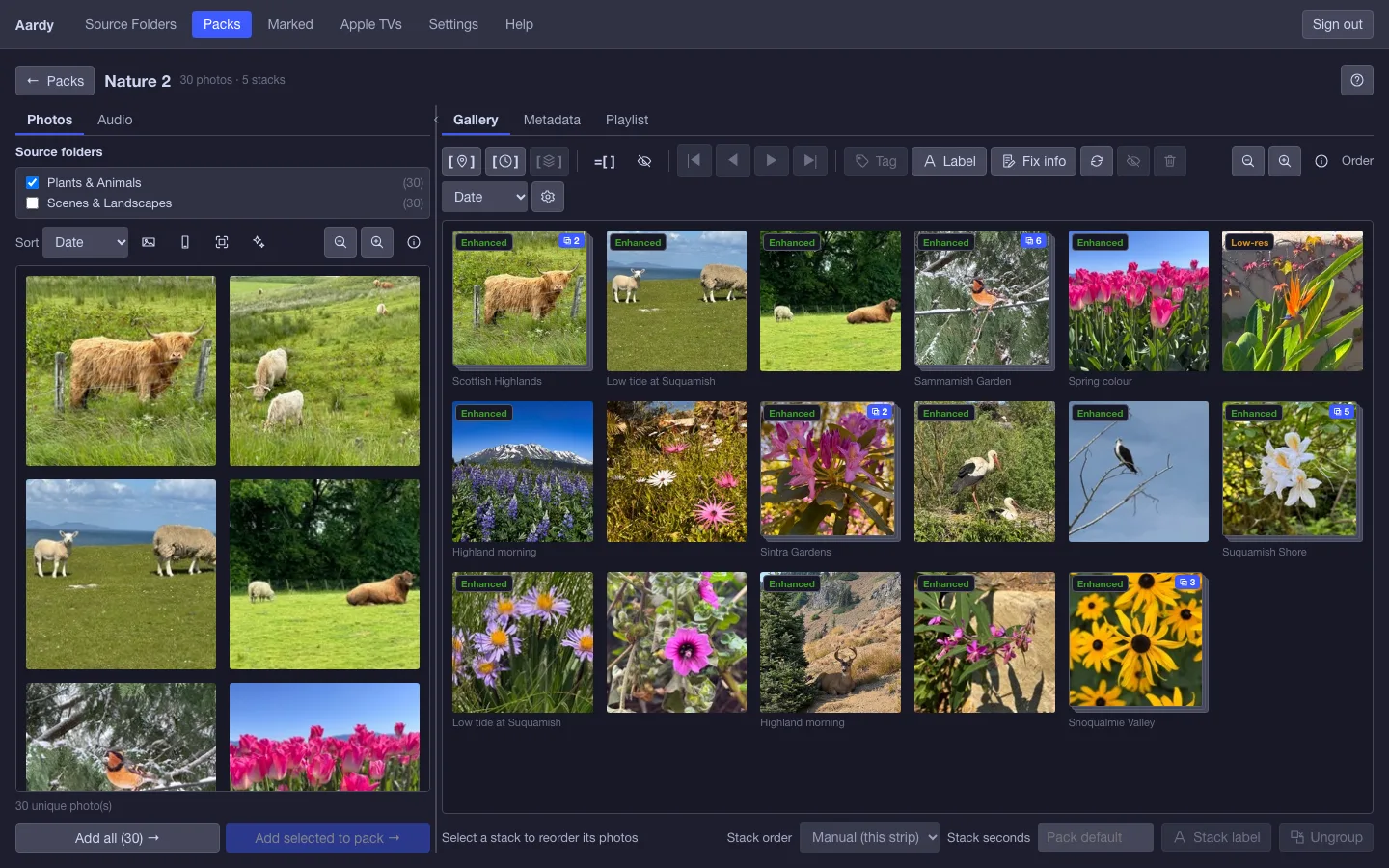The image size is (1389, 868).
Task: Go back using the Packs arrow button
Action: (55, 81)
